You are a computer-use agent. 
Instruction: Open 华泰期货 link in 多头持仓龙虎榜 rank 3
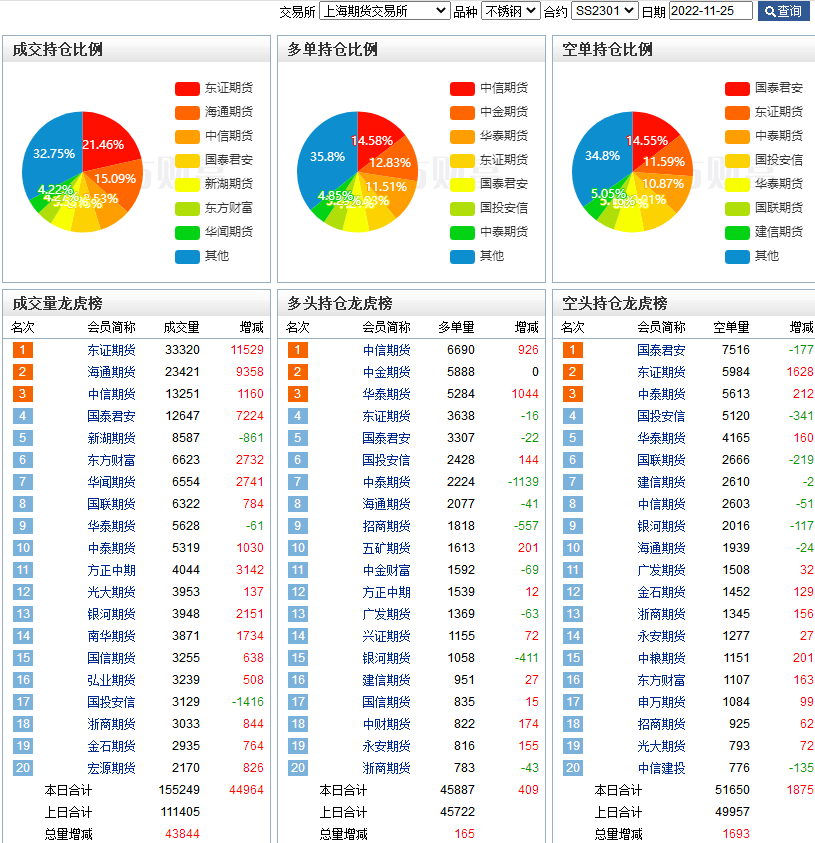(x=387, y=394)
